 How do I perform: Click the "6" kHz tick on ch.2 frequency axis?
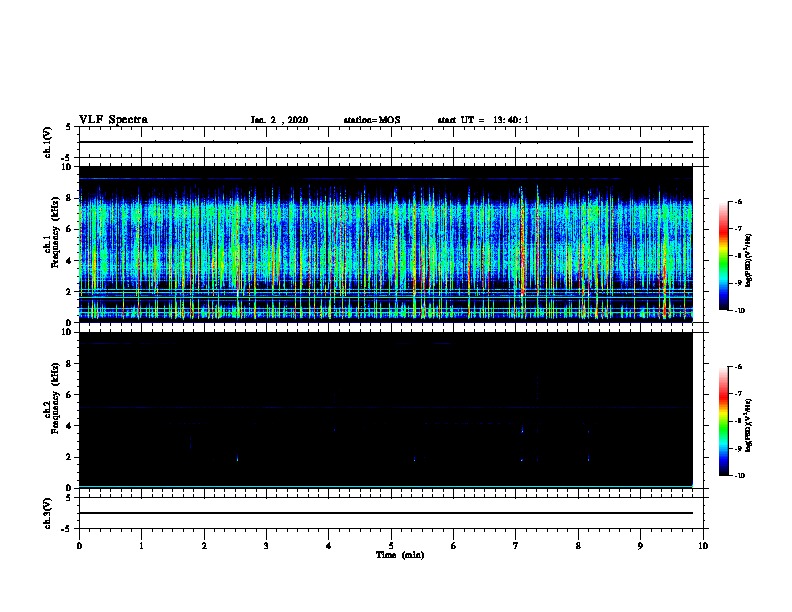69,394
